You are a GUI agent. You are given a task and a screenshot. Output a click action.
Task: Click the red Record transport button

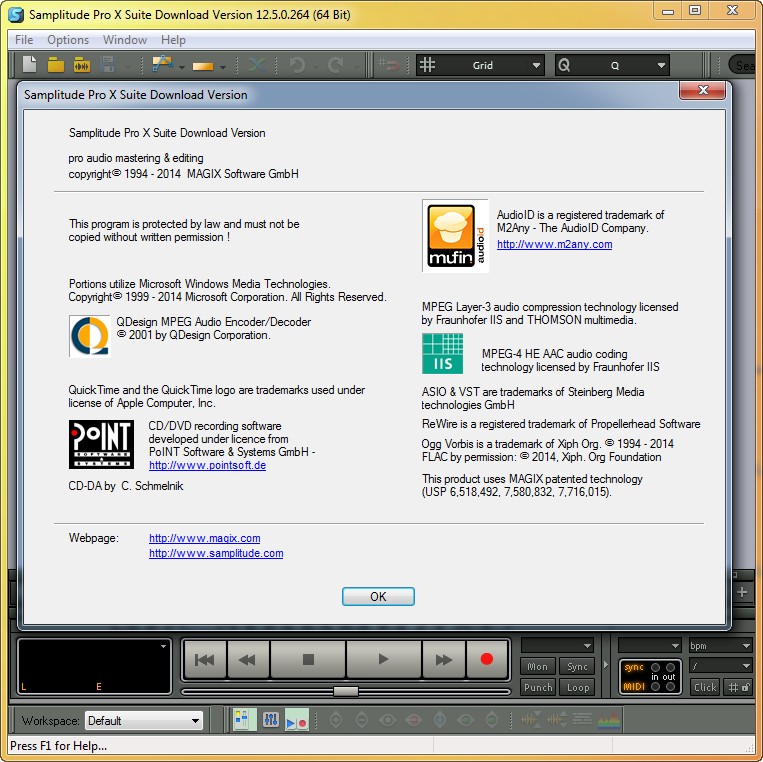tap(487, 659)
